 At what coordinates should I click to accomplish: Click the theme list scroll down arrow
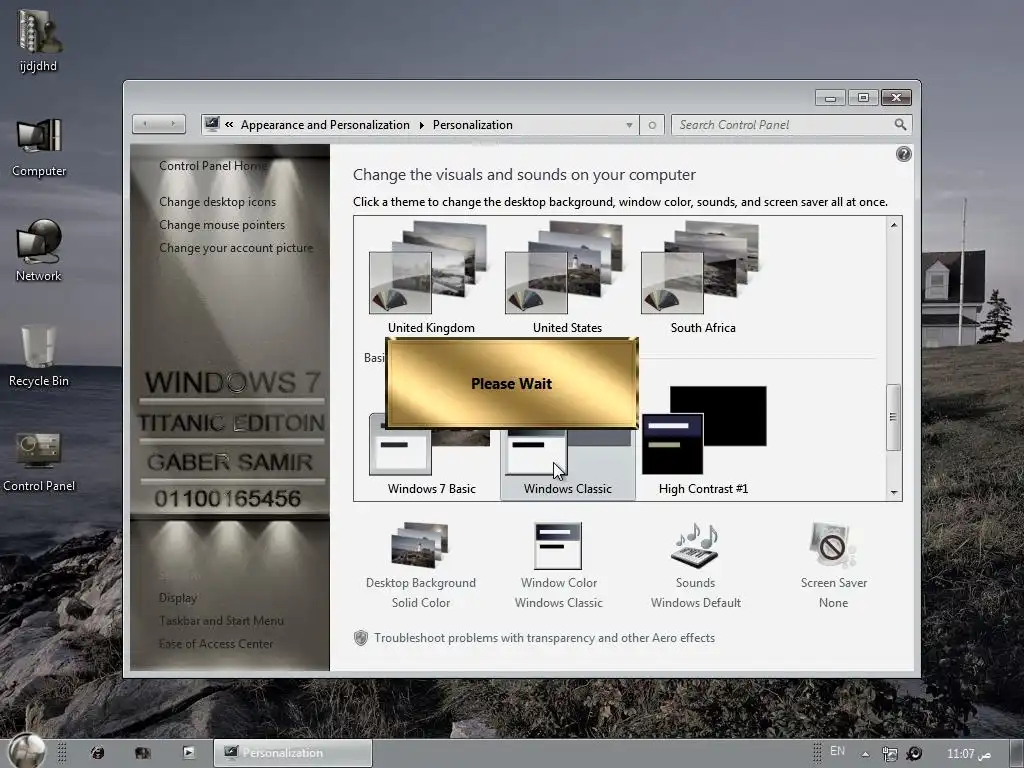[894, 492]
